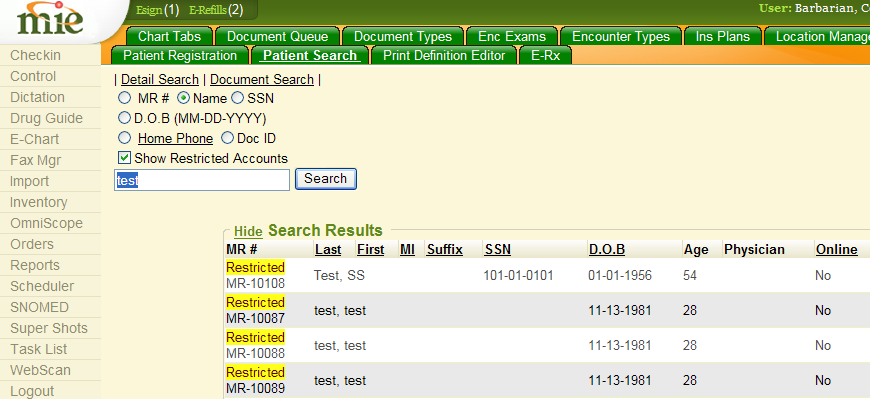Open the Detail Search link
870x399 pixels.
point(160,79)
